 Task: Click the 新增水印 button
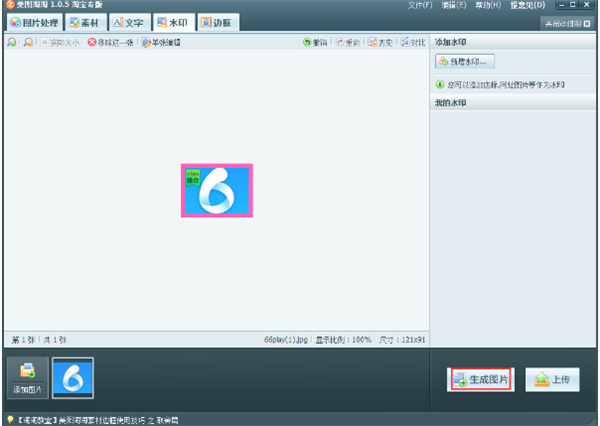pos(466,62)
